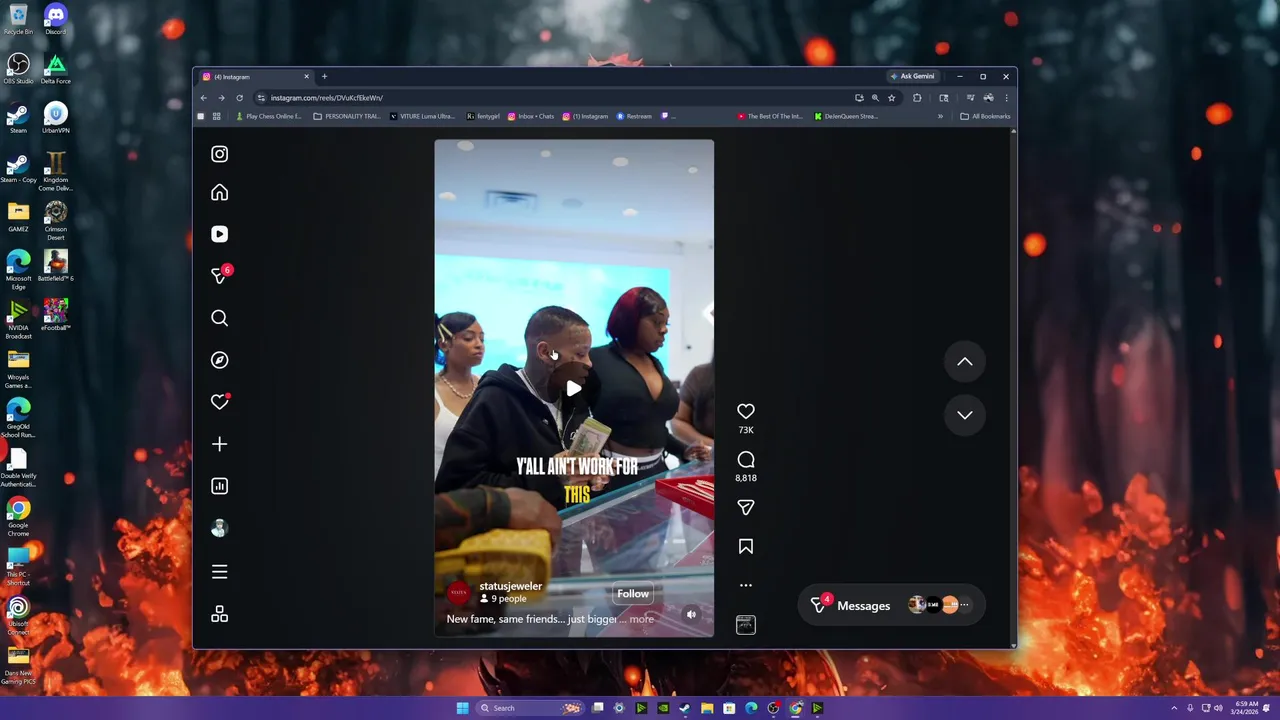This screenshot has width=1280, height=720.
Task: Click the Create plus icon
Action: (220, 444)
